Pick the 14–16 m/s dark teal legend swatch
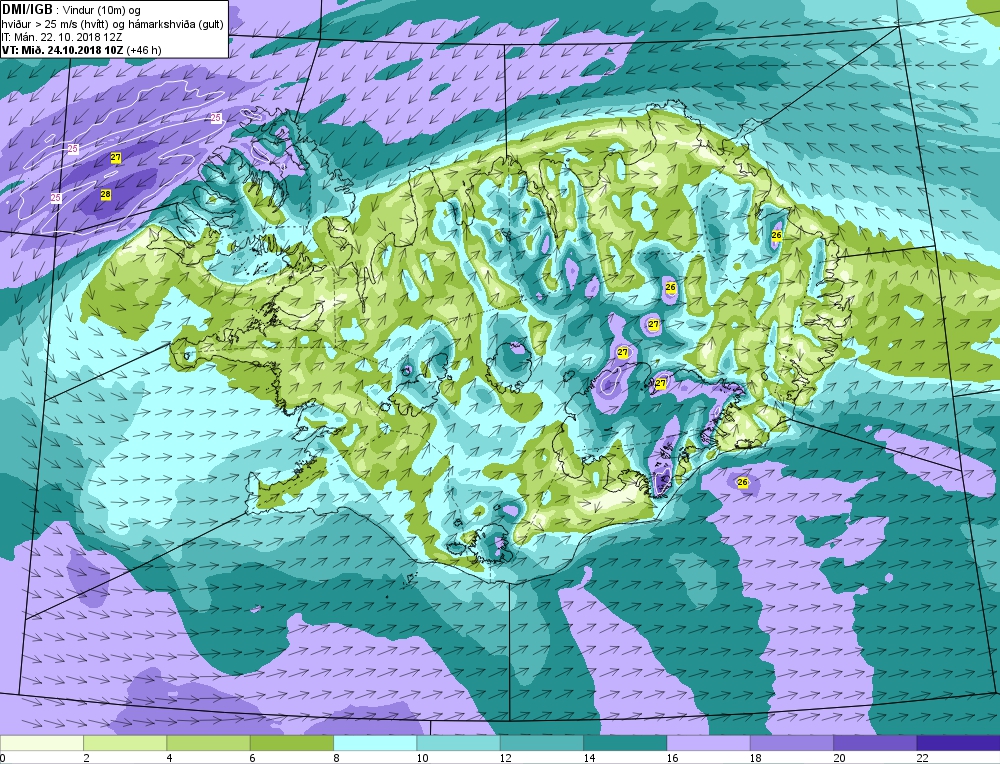The height and width of the screenshot is (764, 1000). [625, 743]
